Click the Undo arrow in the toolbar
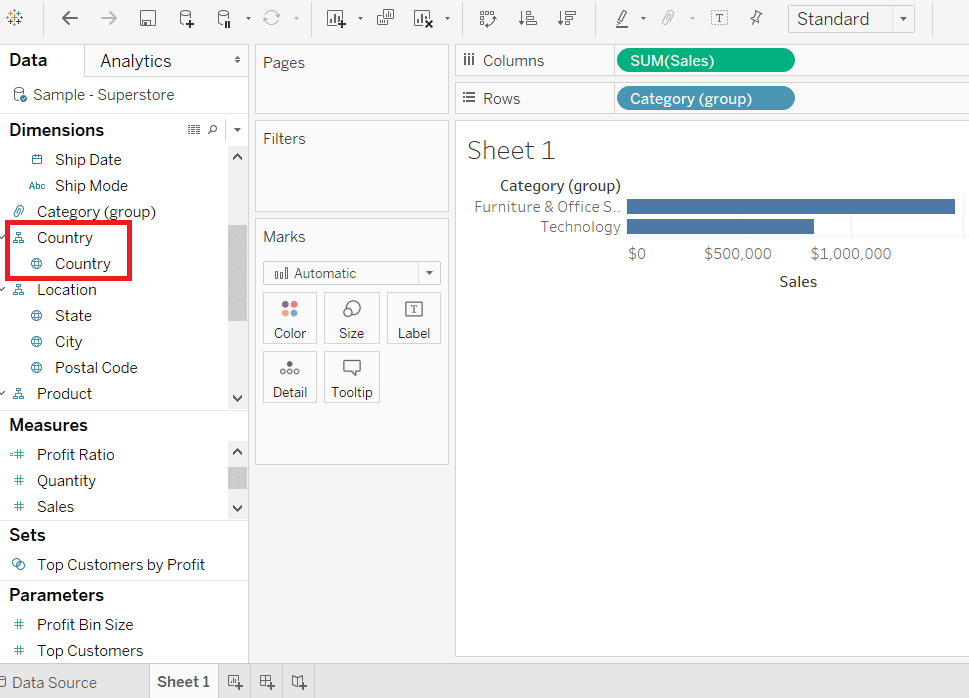 click(70, 18)
